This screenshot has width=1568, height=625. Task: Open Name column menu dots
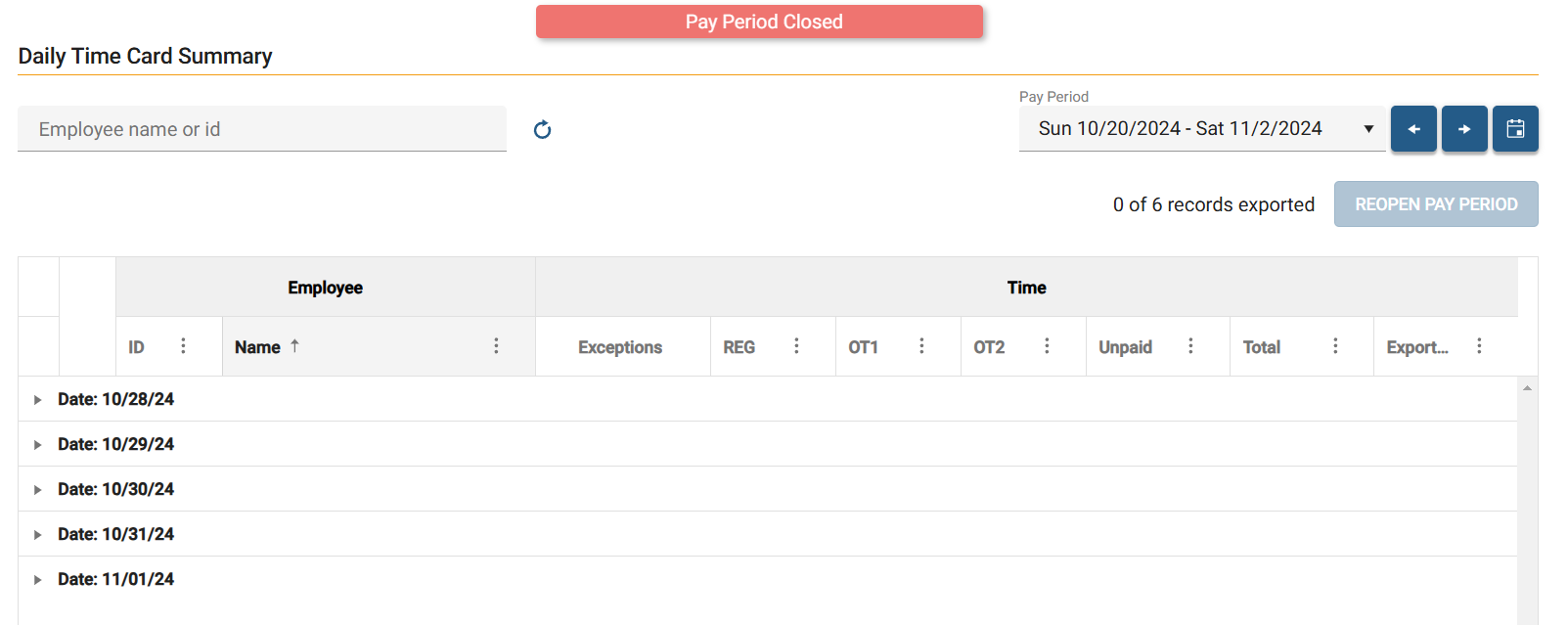(x=496, y=346)
